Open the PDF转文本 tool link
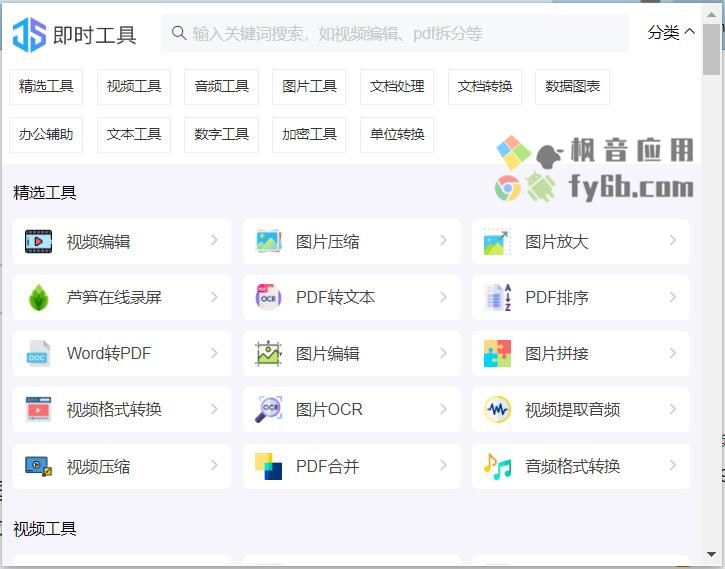The image size is (725, 569). (x=351, y=297)
